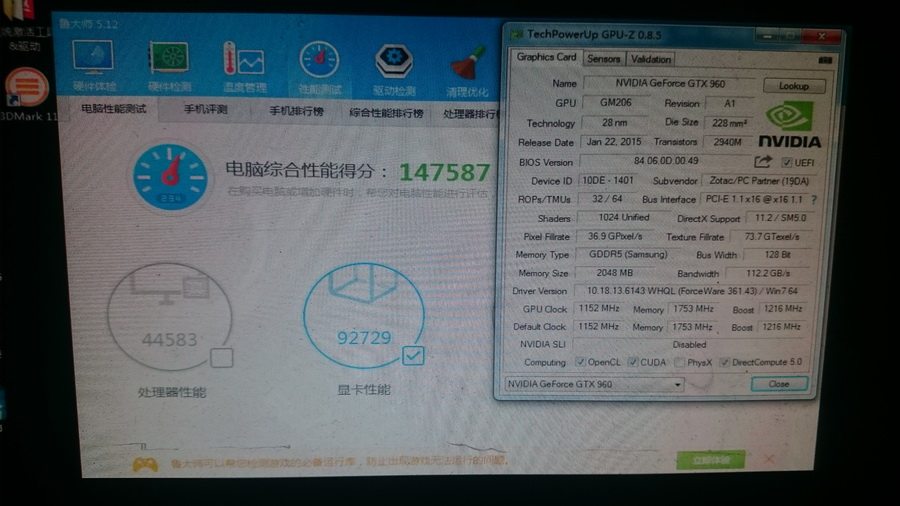Click the gamepad icon in bottom banner
Image resolution: width=900 pixels, height=506 pixels.
(145, 464)
